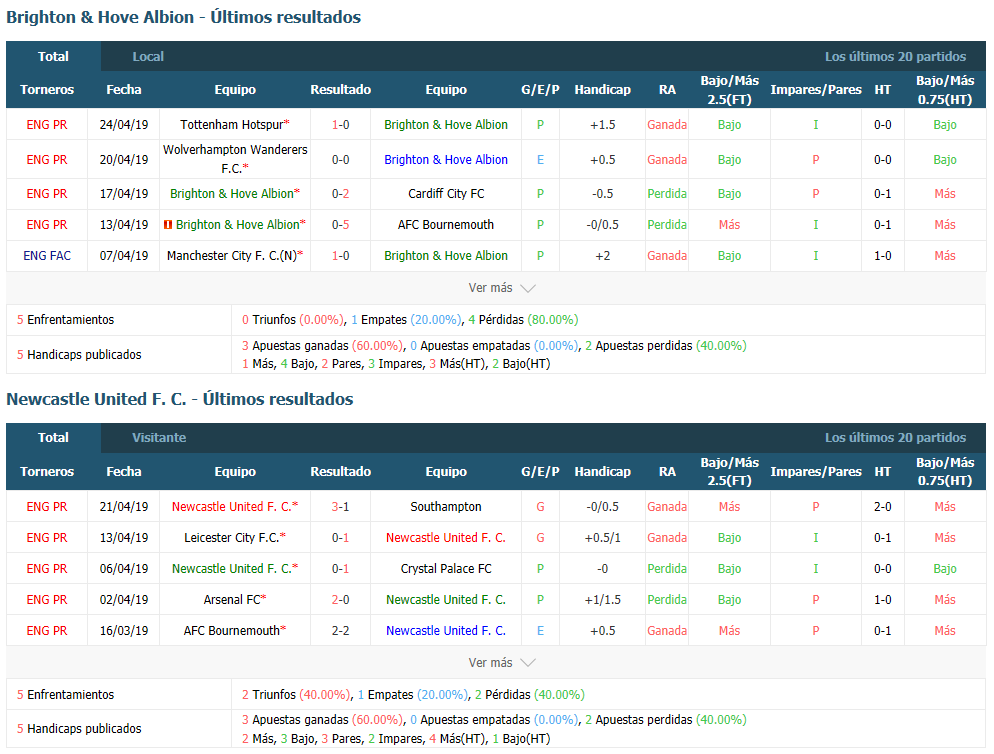Expand Ver más under Brighton results
The width and height of the screenshot is (994, 754).
(x=501, y=288)
